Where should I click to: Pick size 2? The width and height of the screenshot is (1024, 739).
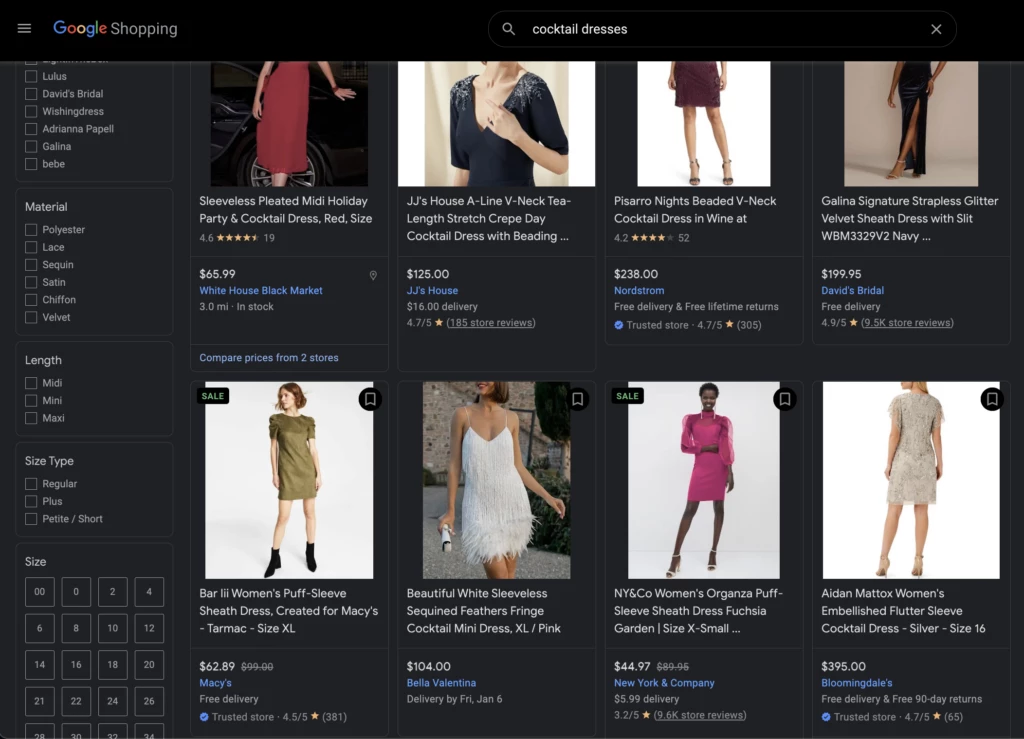113,592
